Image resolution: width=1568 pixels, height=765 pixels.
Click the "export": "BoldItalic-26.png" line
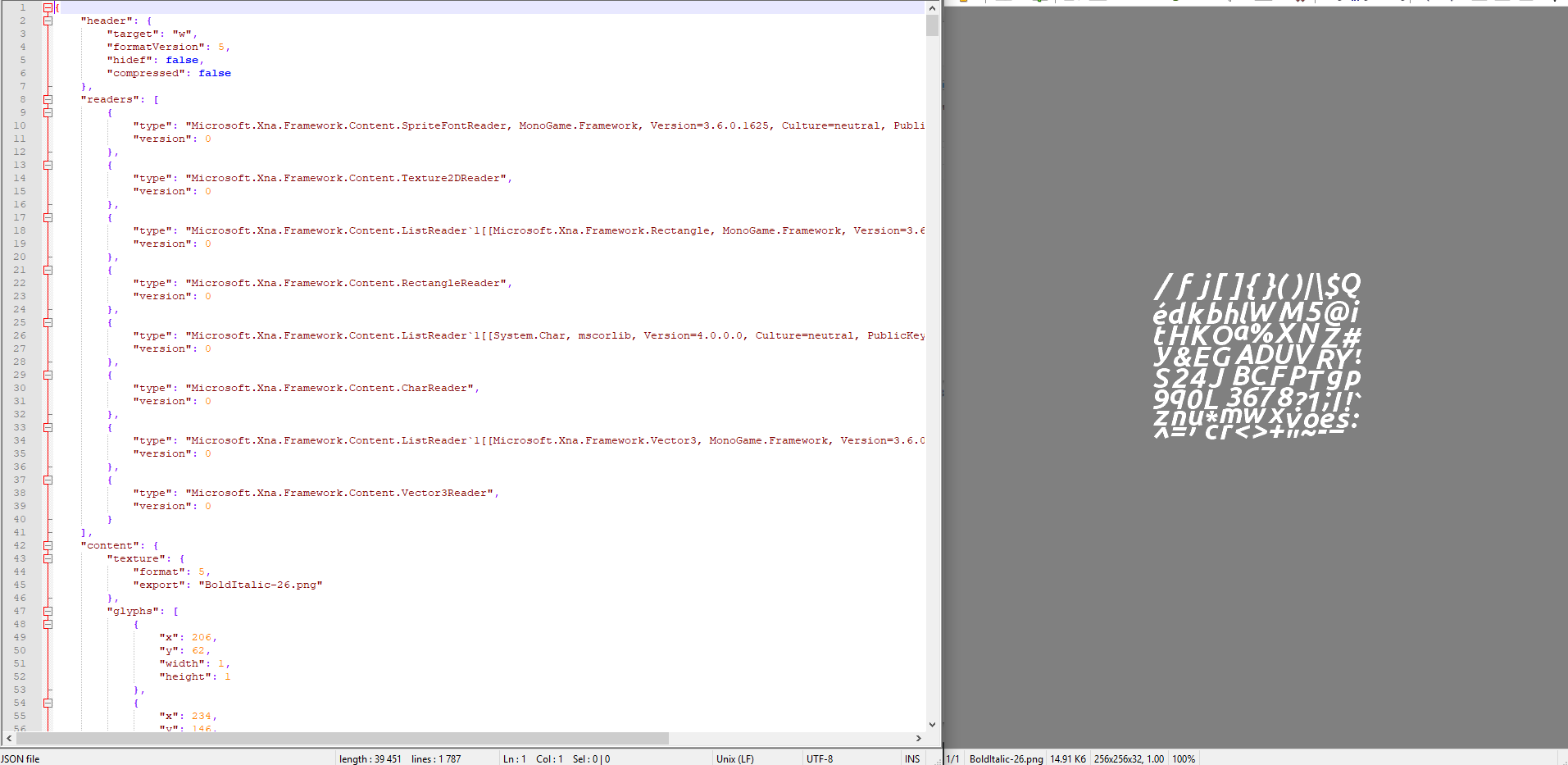(228, 585)
